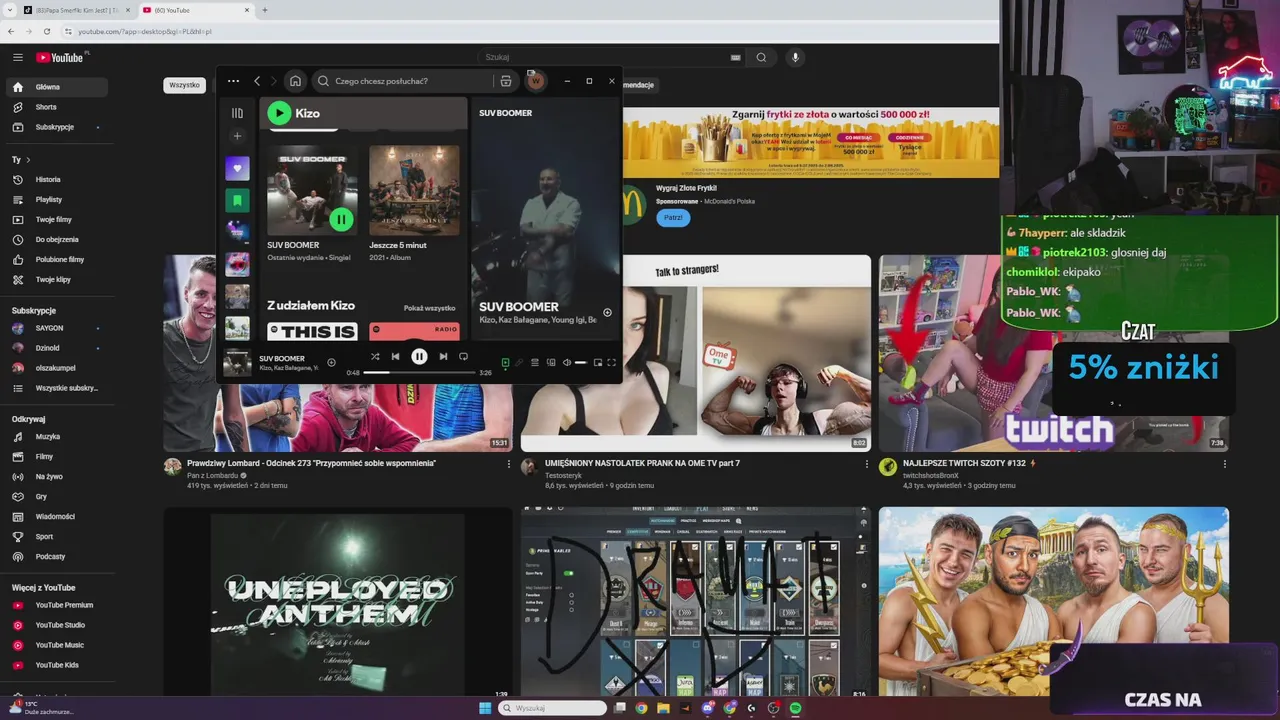Click the Spotify Your Library icon
Image resolution: width=1280 pixels, height=720 pixels.
point(237,113)
